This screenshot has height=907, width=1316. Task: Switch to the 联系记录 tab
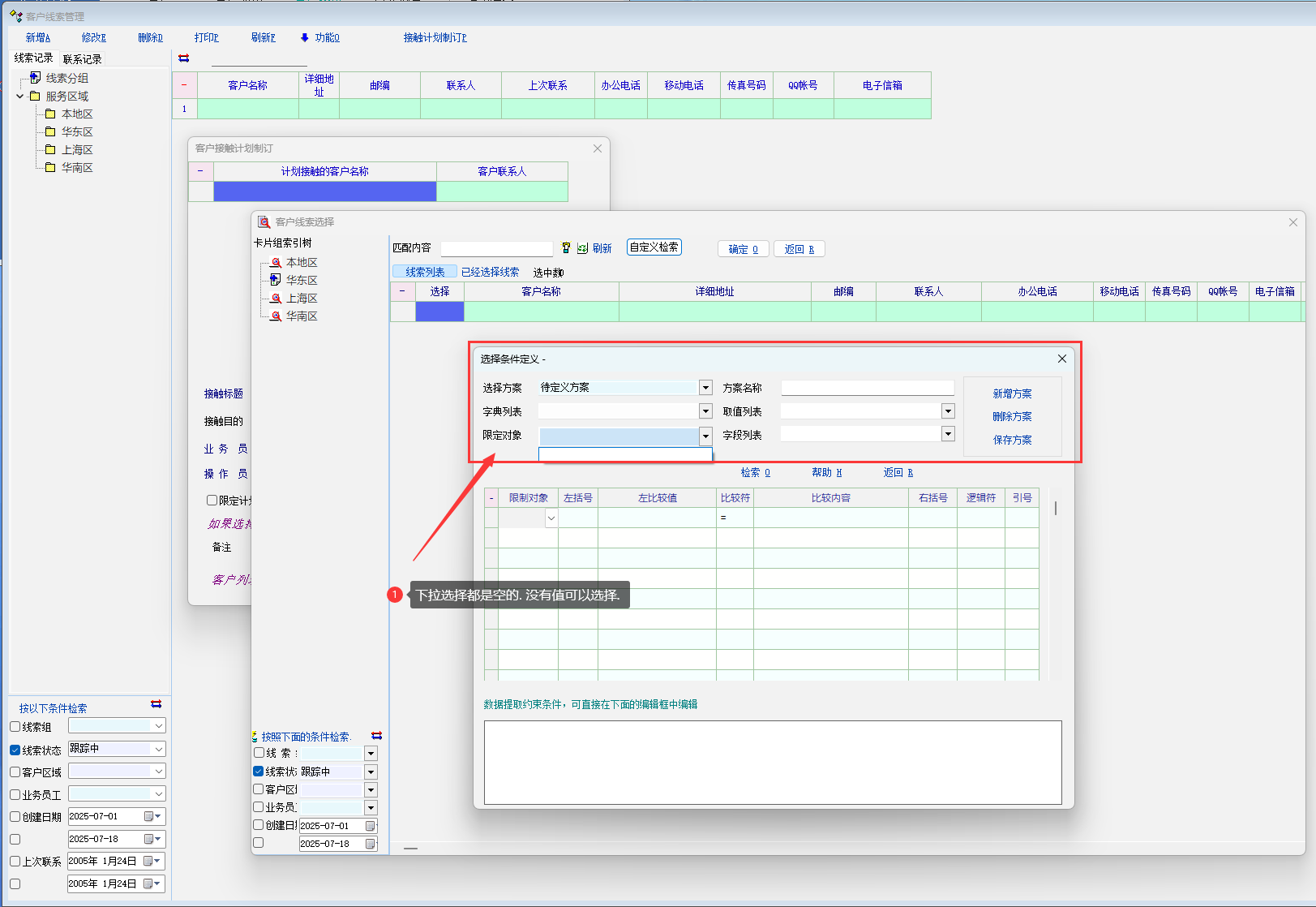point(82,59)
